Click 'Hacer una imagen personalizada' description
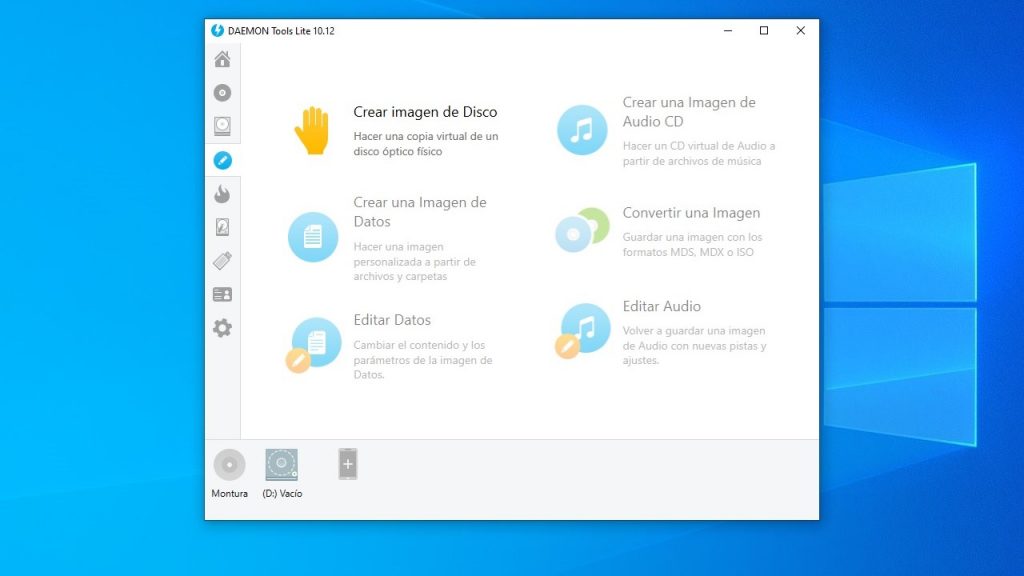The height and width of the screenshot is (576, 1024). tap(415, 261)
